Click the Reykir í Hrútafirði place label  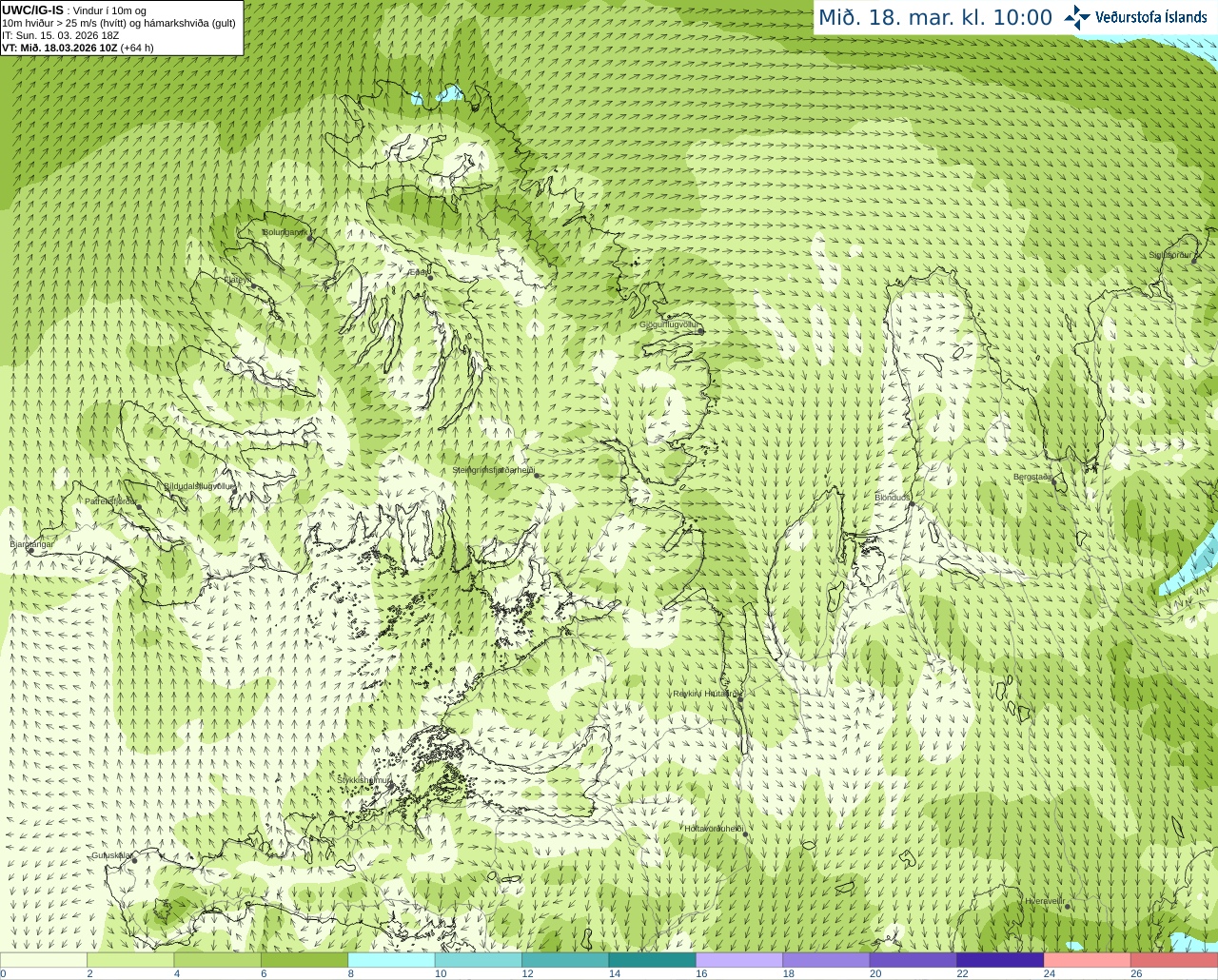pos(707,694)
